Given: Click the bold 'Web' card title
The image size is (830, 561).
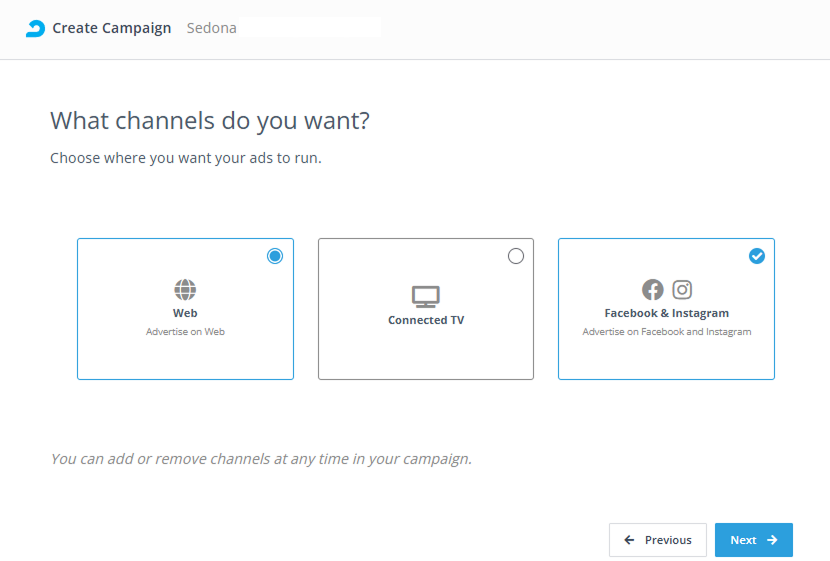Looking at the screenshot, I should (185, 313).
